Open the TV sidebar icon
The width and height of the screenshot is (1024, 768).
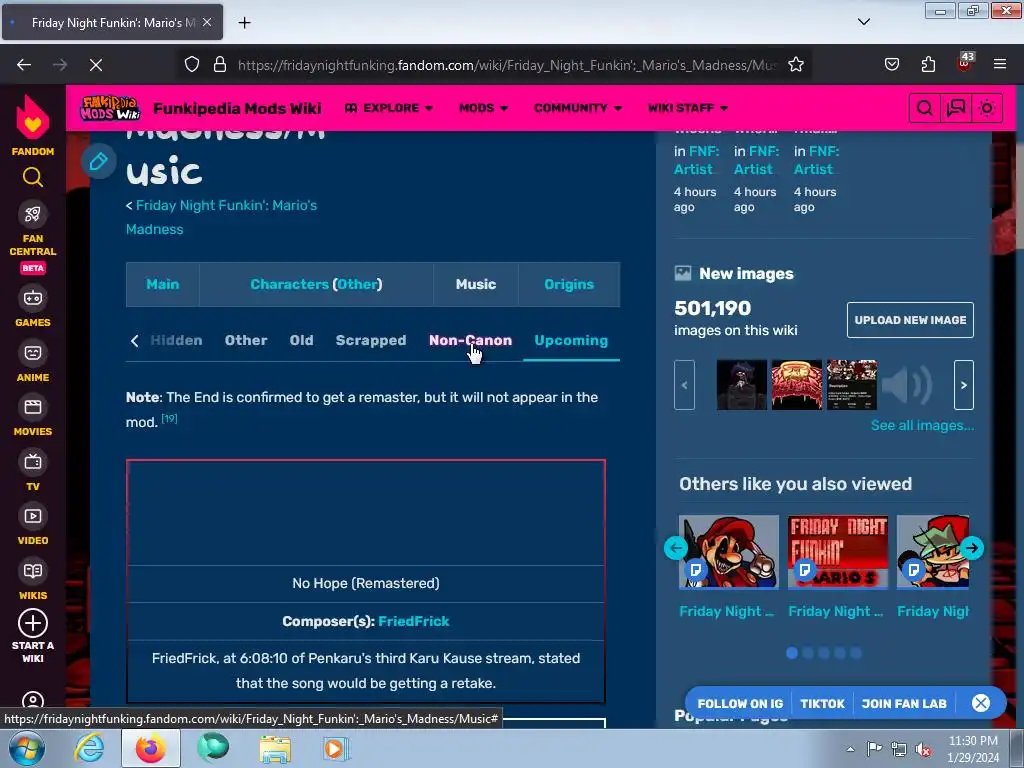[x=33, y=462]
